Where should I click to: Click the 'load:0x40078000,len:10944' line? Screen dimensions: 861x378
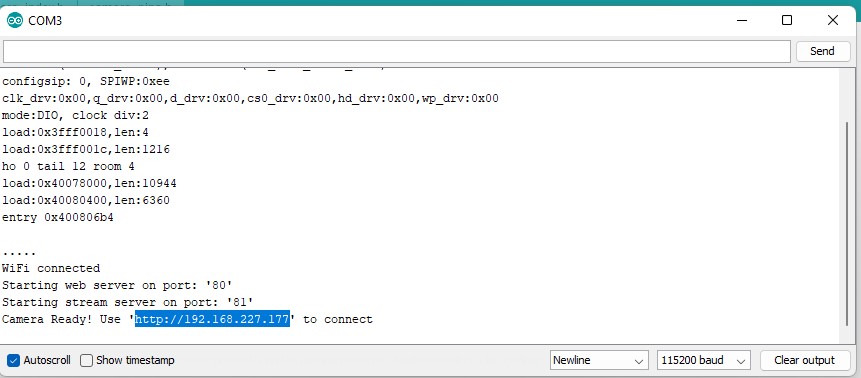pos(89,184)
